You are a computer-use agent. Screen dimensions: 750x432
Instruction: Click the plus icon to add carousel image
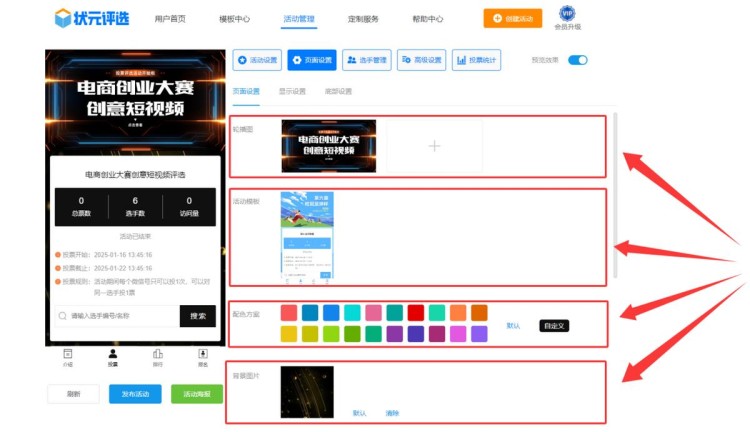click(x=434, y=146)
